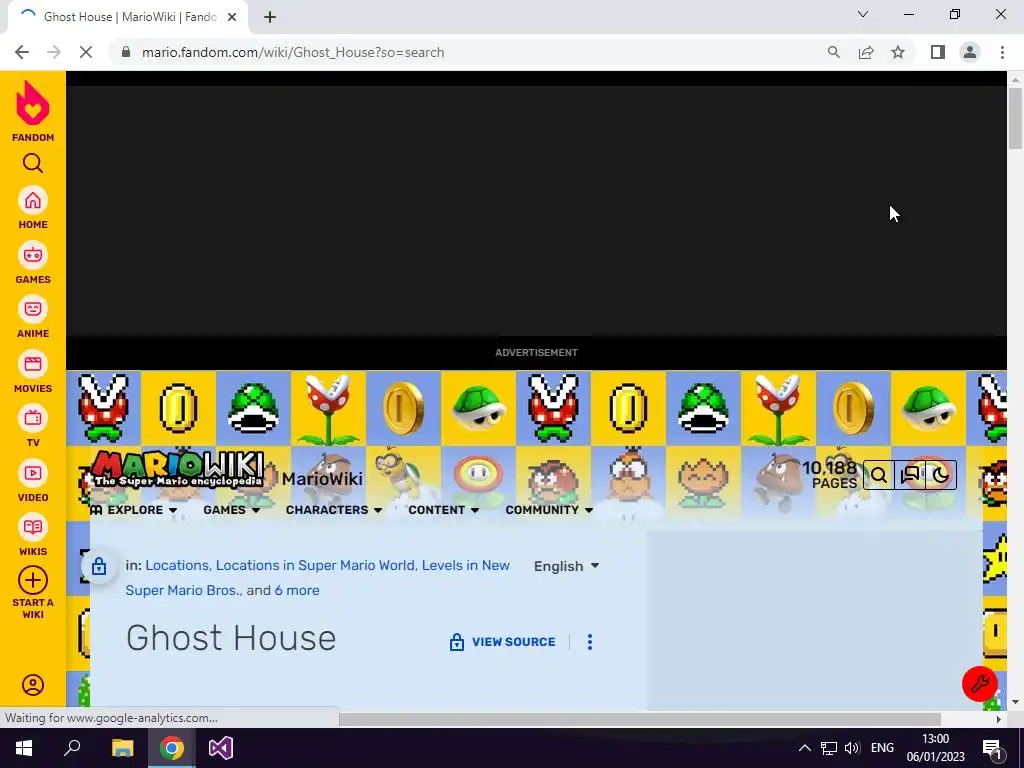Image resolution: width=1024 pixels, height=768 pixels.
Task: Click the share page icon in address bar
Action: pos(866,52)
